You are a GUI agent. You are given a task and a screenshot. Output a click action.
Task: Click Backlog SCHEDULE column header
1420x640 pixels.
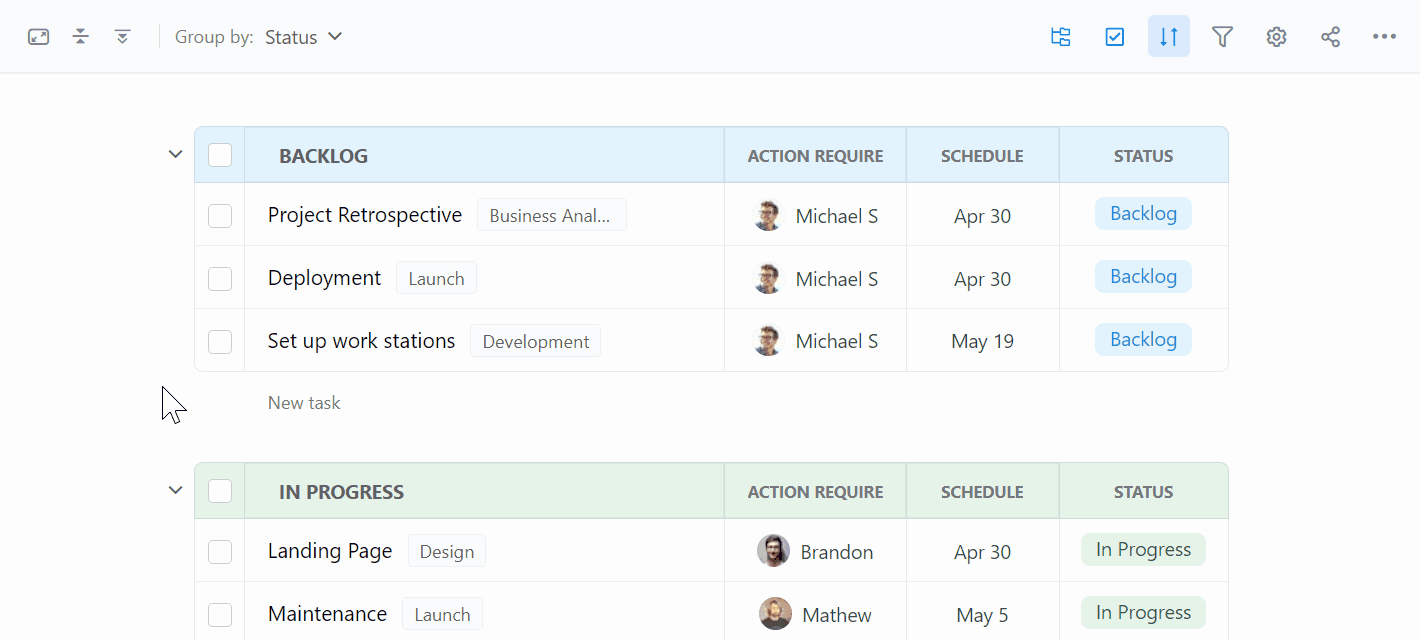[982, 156]
